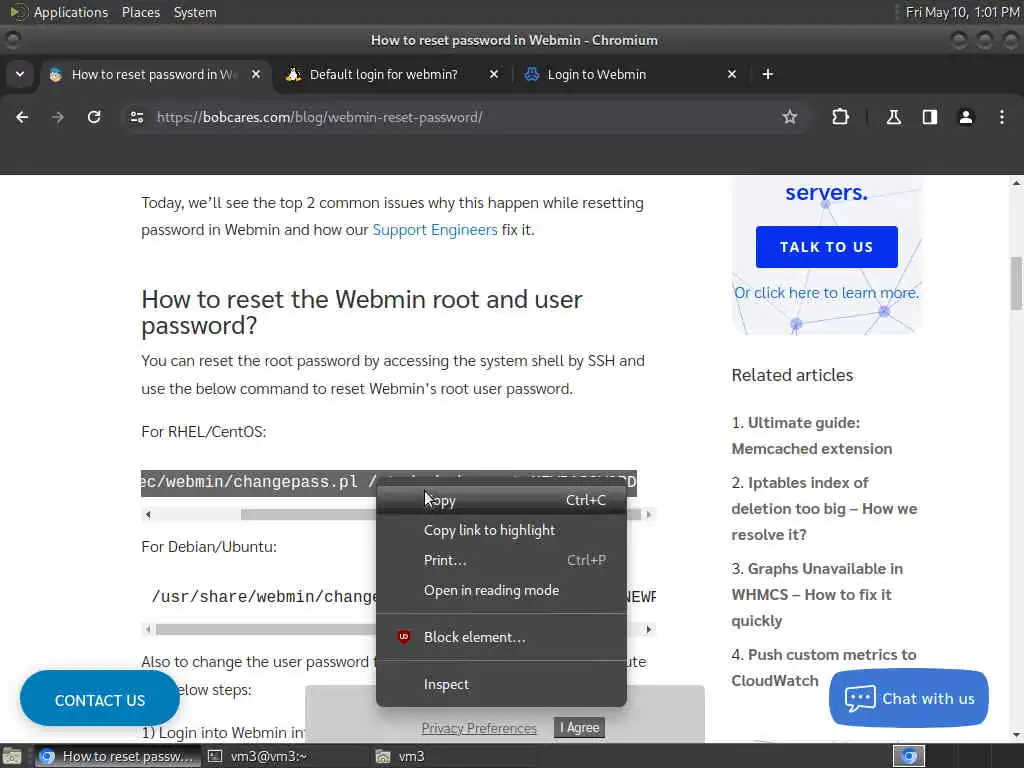Screen dimensions: 1024x768
Task: Expand the tab search dropdown
Action: click(20, 74)
